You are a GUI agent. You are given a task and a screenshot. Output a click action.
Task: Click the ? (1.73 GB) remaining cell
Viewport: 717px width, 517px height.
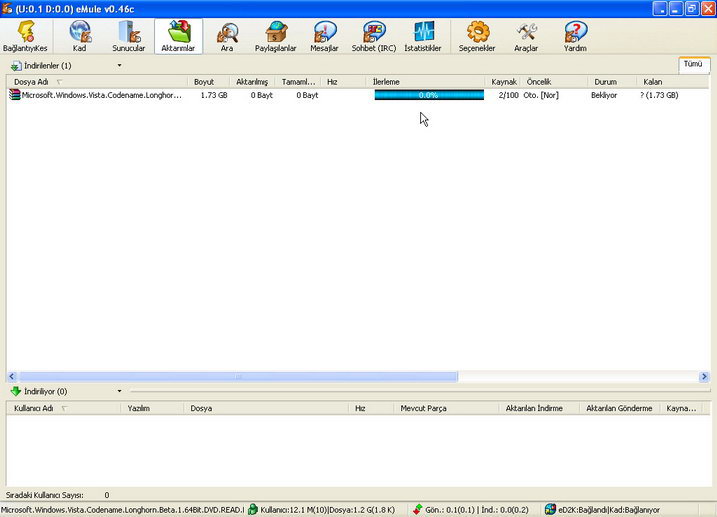659,95
